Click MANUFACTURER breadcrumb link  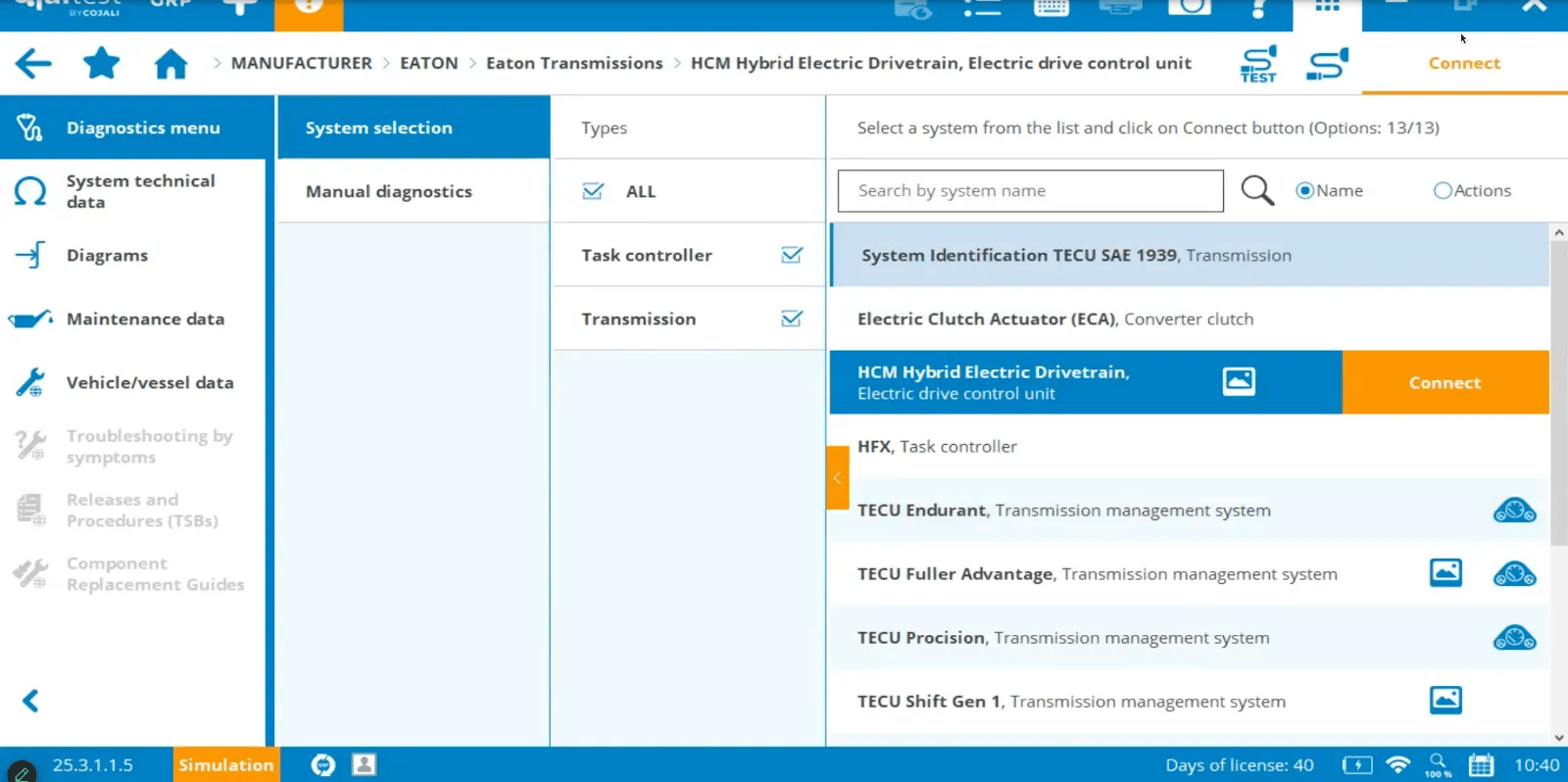click(302, 64)
